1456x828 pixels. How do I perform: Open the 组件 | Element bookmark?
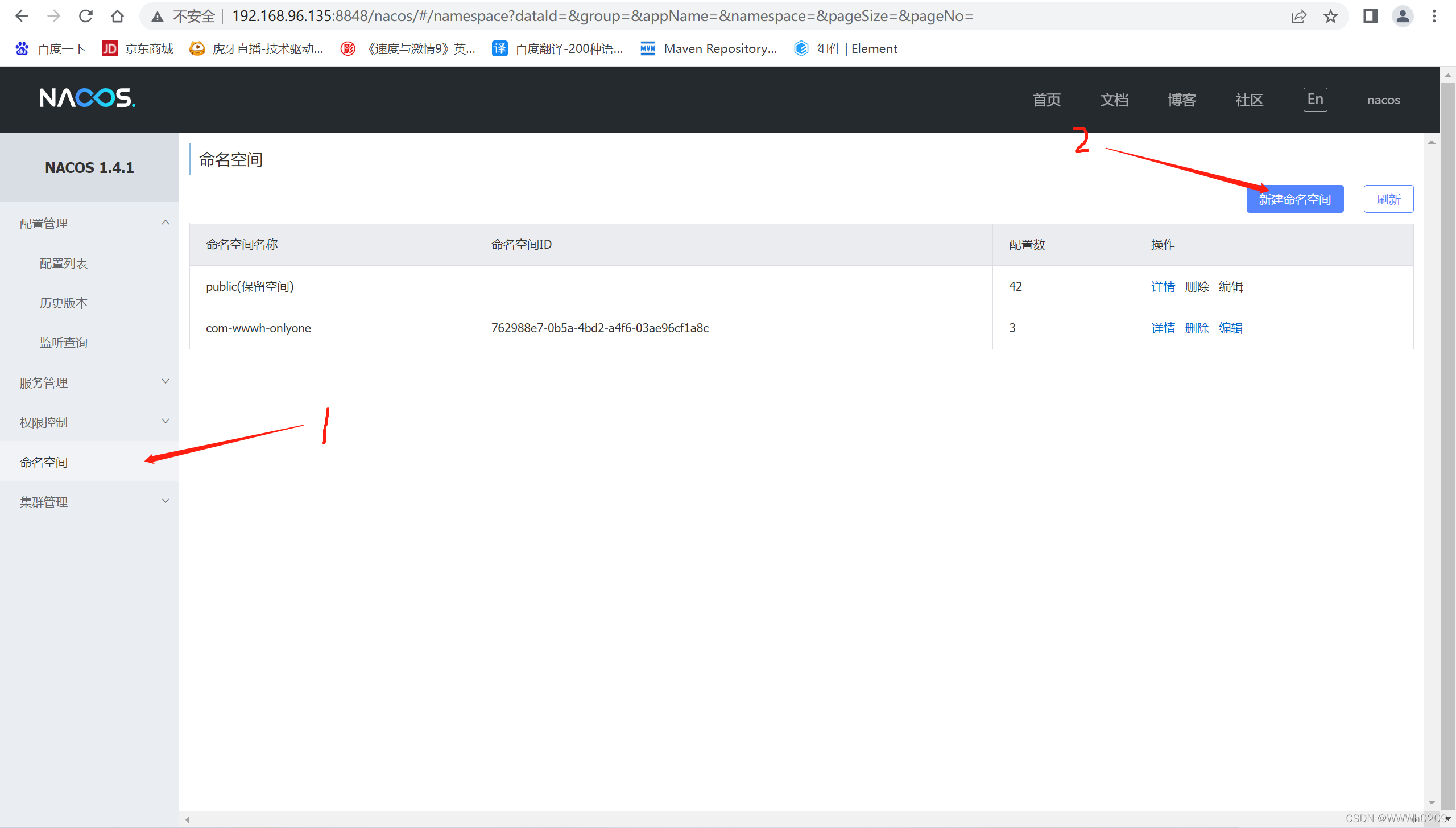click(846, 49)
